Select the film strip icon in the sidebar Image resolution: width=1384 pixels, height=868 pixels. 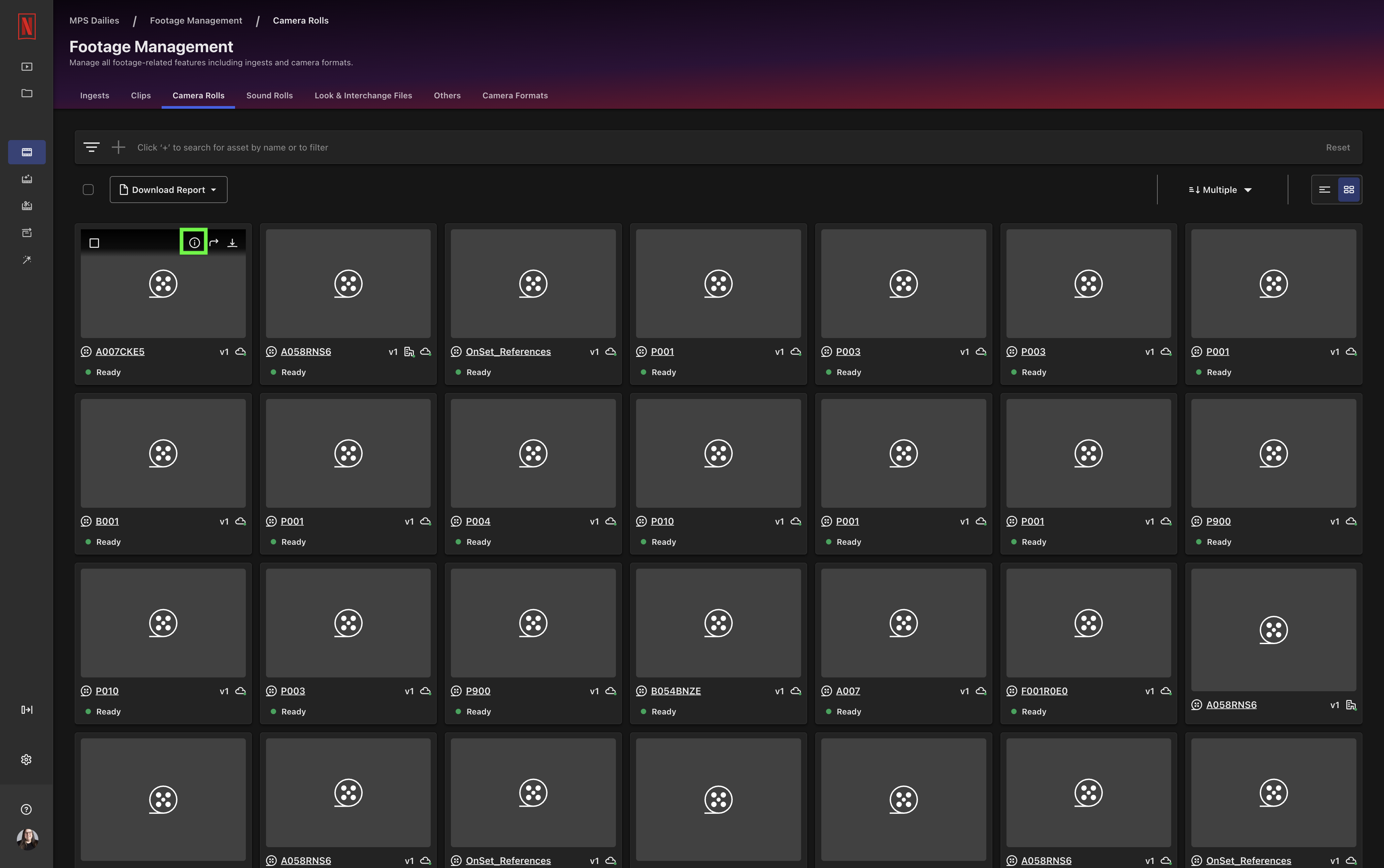pyautogui.click(x=26, y=152)
